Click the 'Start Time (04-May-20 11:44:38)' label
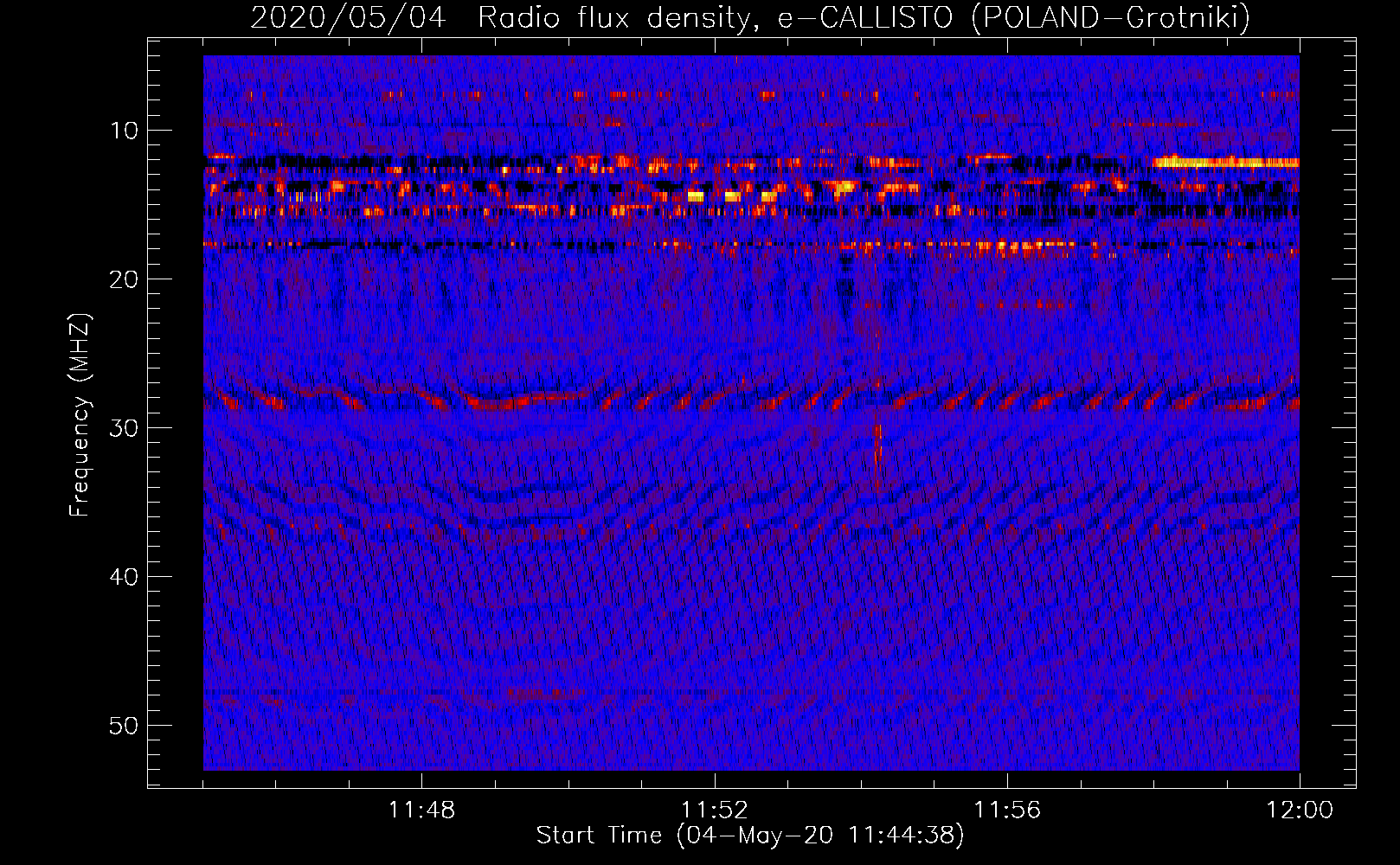 pos(750,835)
